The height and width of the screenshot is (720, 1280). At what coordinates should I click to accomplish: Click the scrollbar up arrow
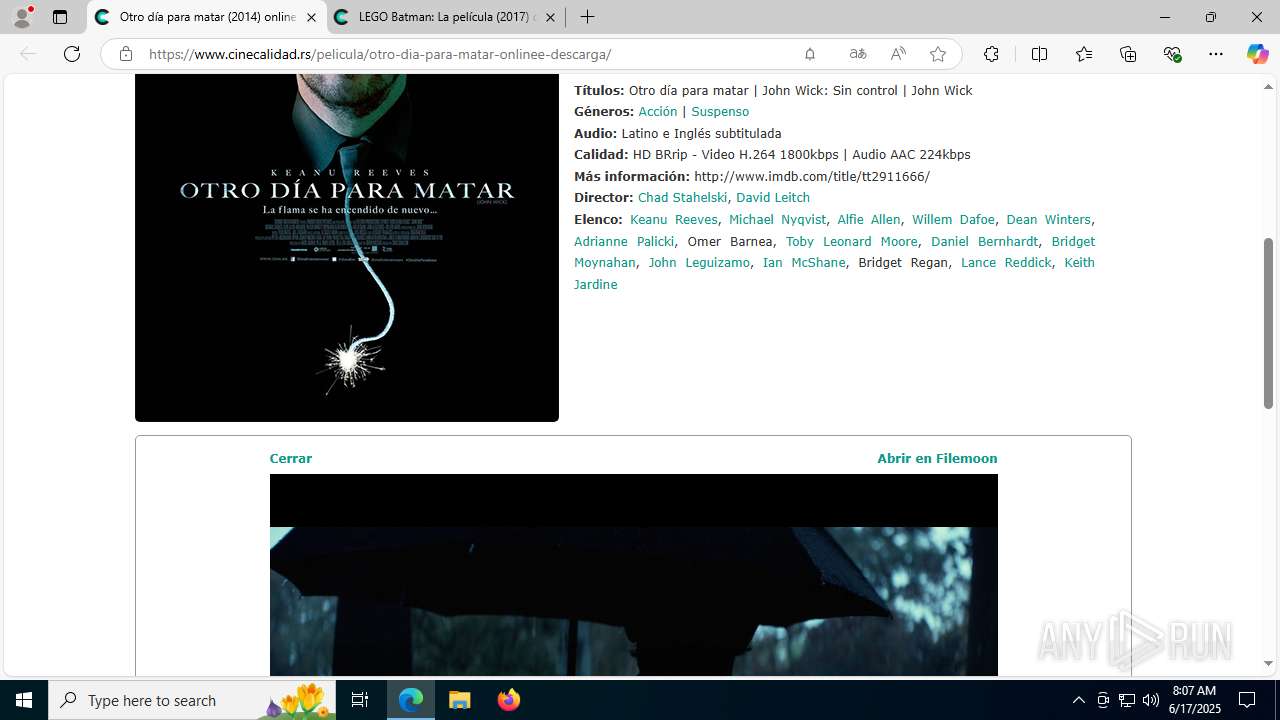point(1268,86)
